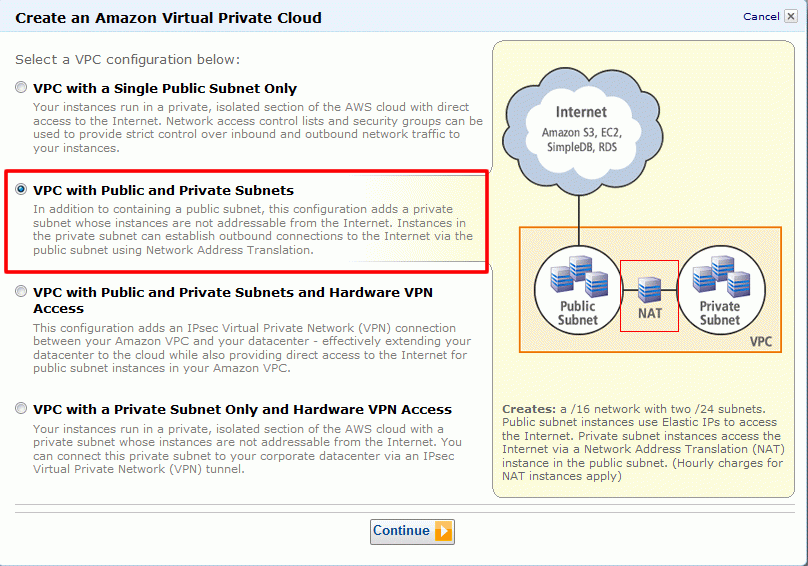Choose Public and Private Subnets and Hardware VPN radio
Image resolution: width=808 pixels, height=566 pixels.
[x=21, y=291]
